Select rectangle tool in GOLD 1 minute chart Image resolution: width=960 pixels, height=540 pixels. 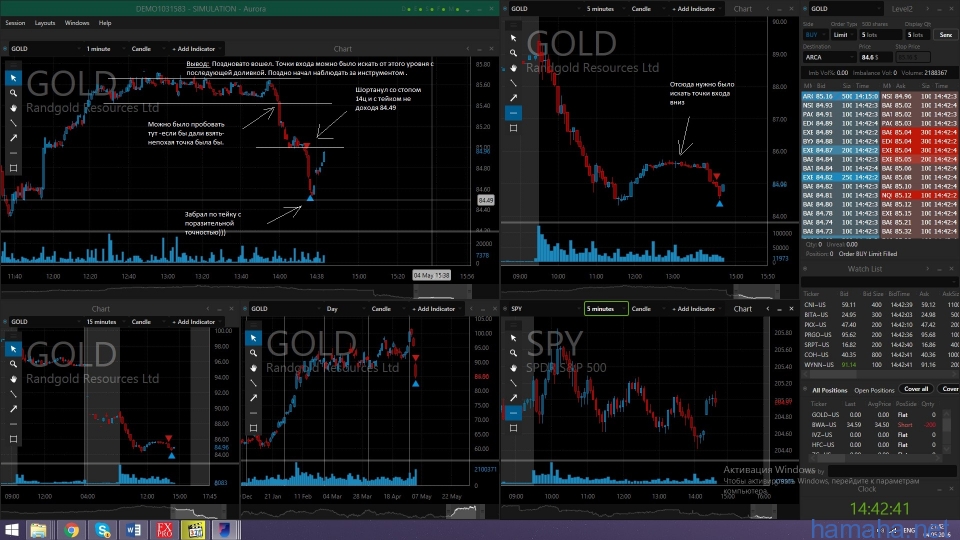click(13, 168)
